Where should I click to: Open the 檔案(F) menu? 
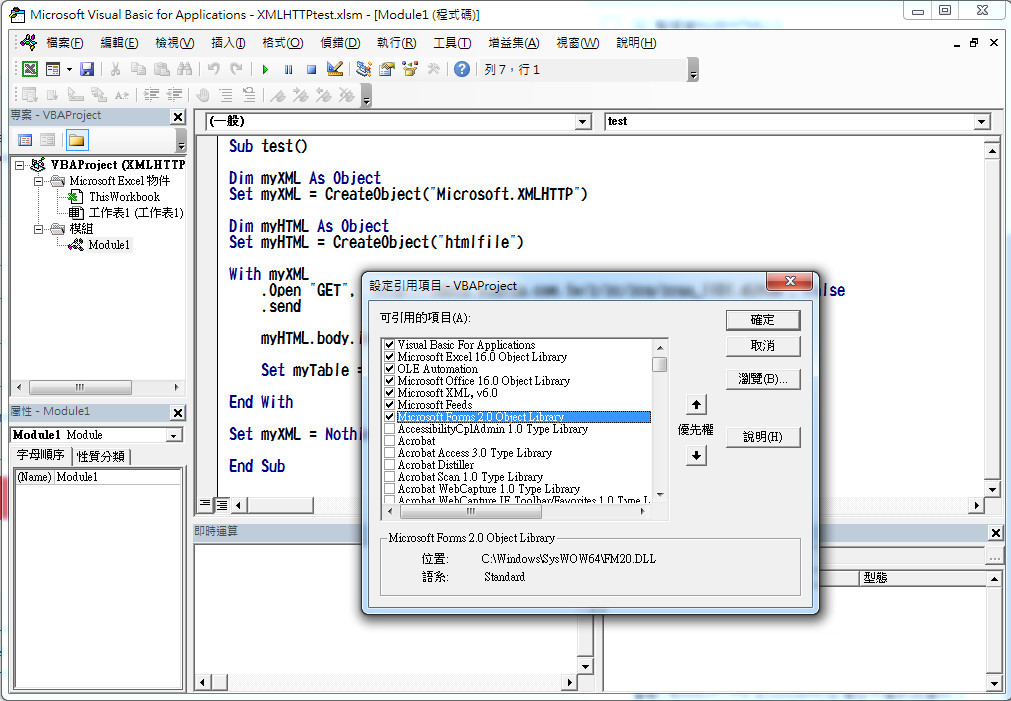coord(64,43)
